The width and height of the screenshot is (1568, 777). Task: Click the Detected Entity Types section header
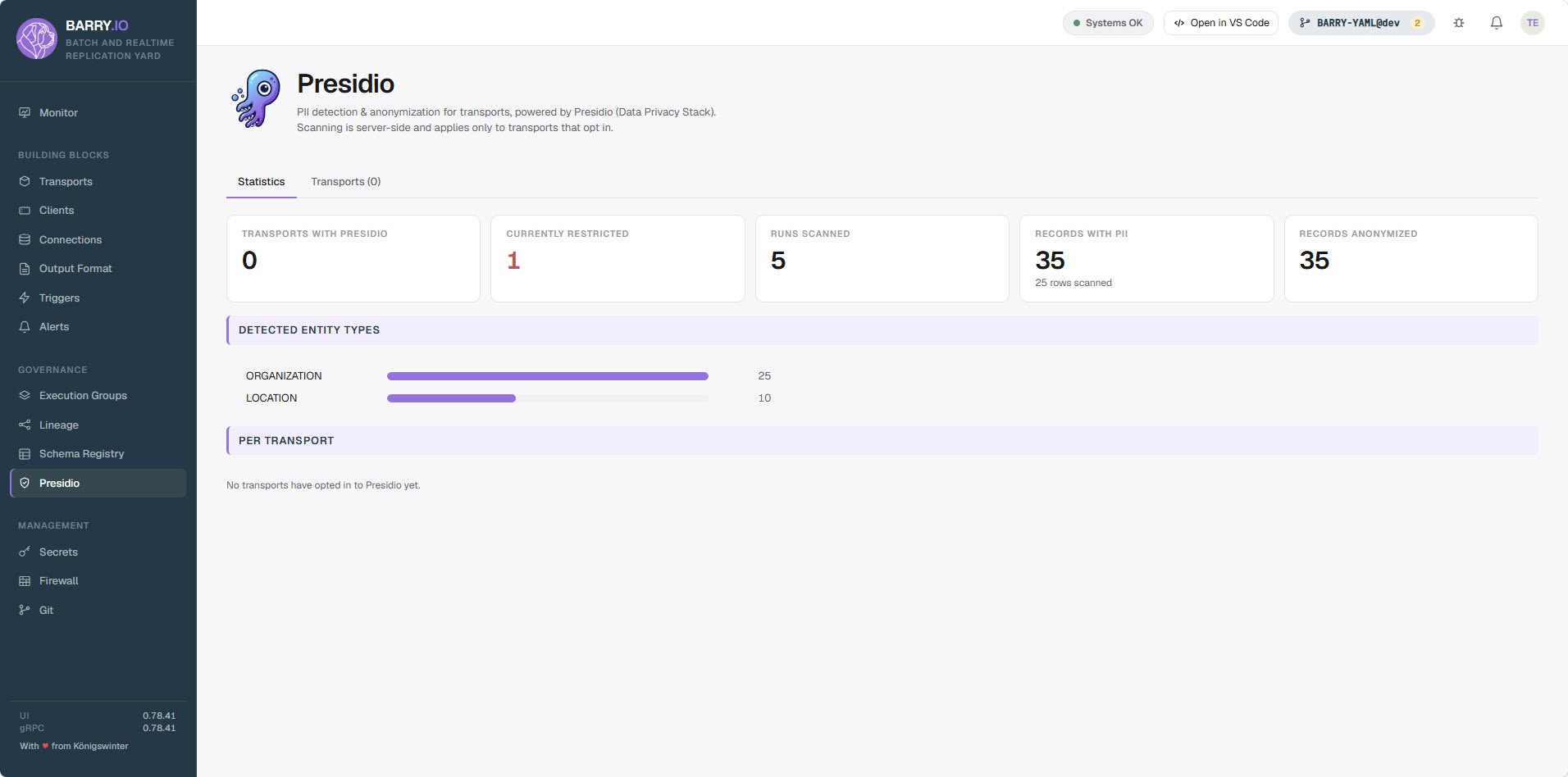click(882, 330)
